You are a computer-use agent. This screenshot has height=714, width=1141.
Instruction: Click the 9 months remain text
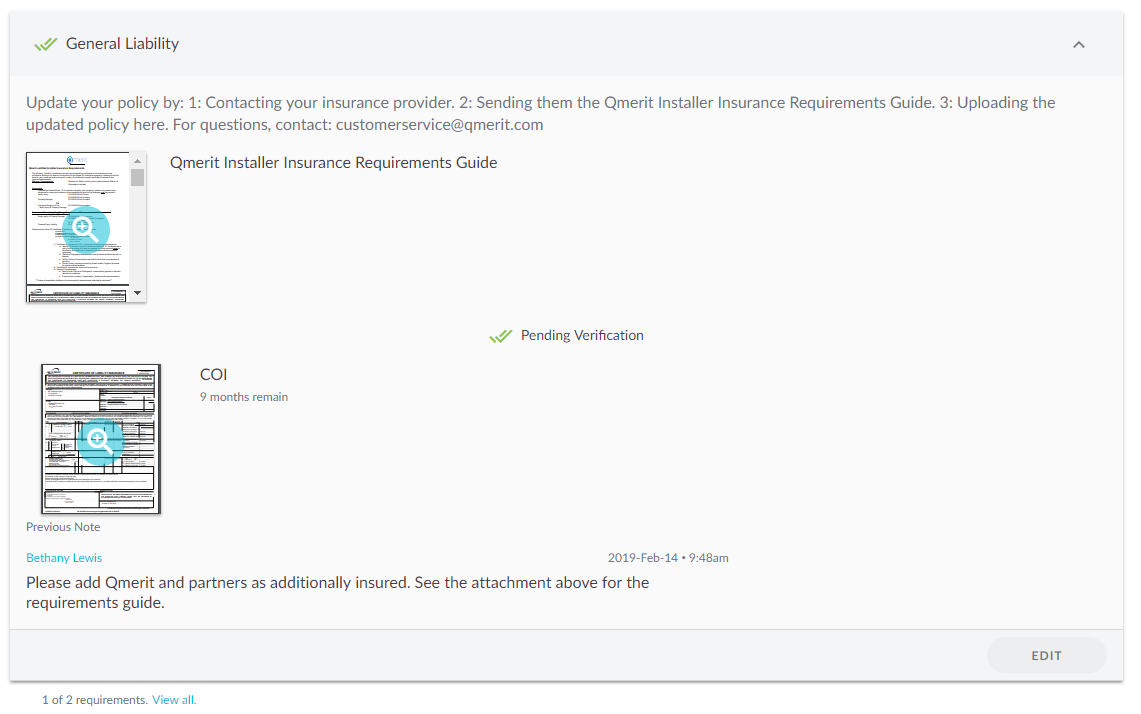coord(244,397)
